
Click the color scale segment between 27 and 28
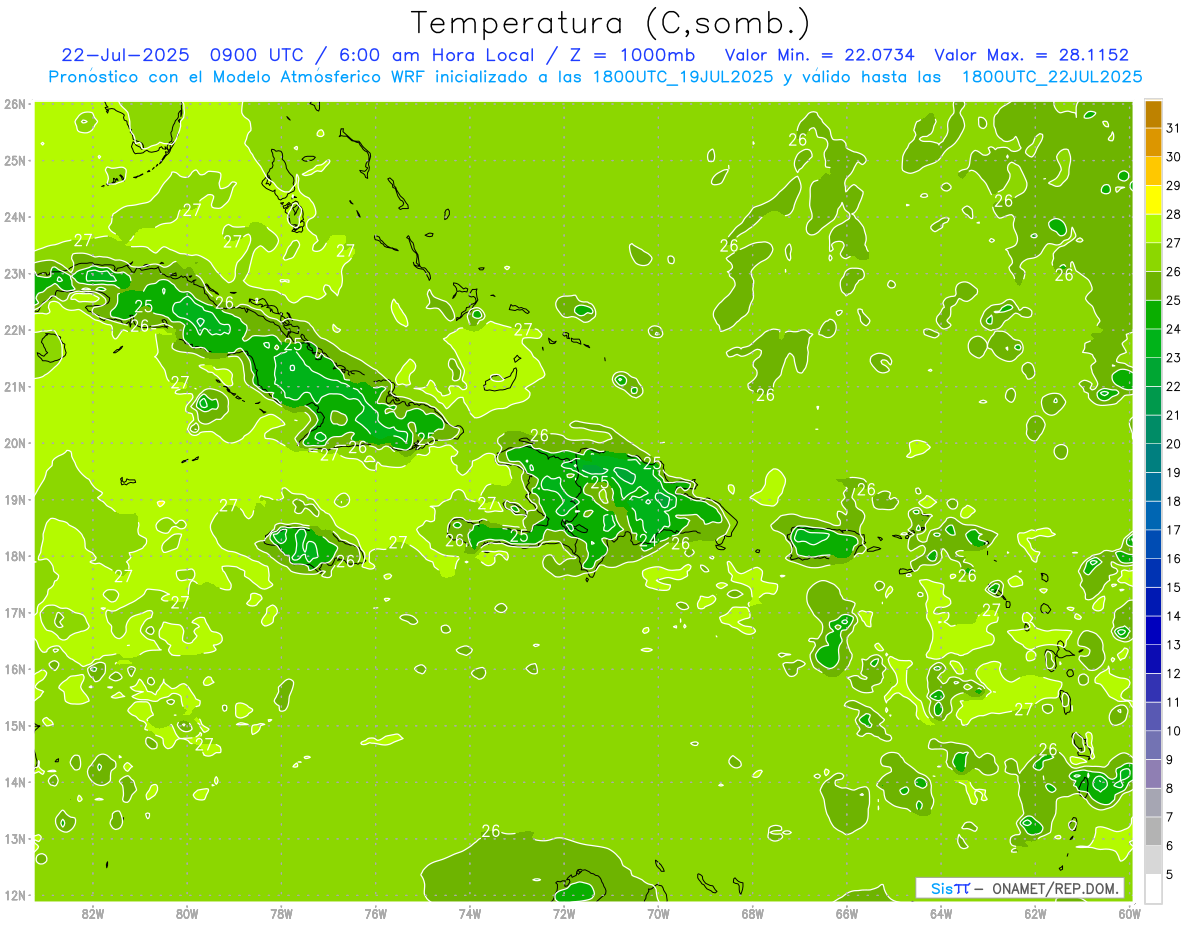coord(1153,228)
